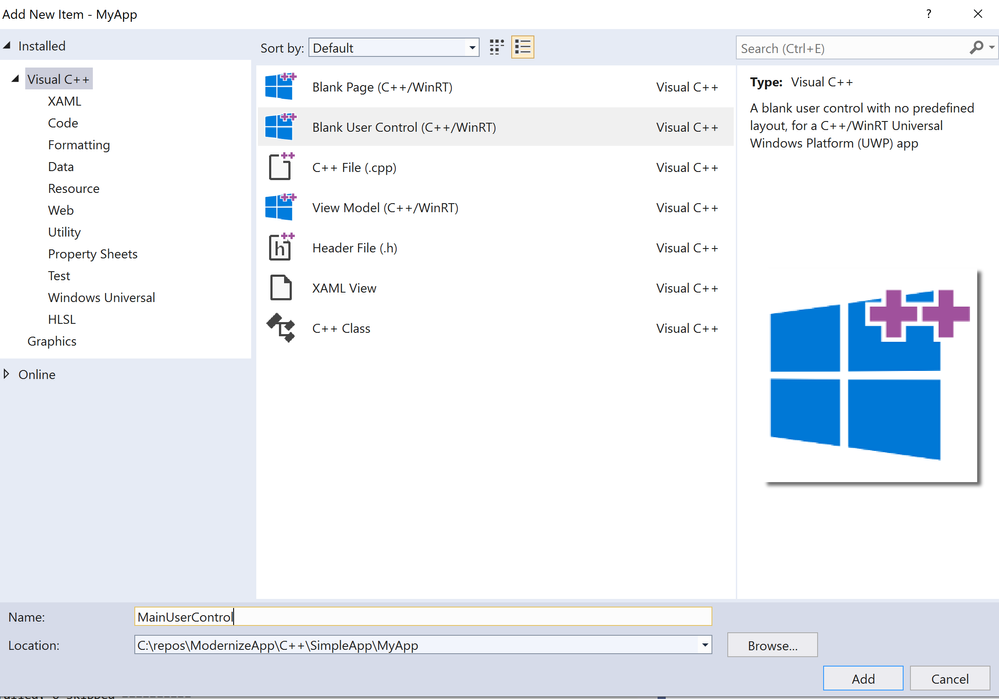Select the Resource category
Image resolution: width=999 pixels, height=699 pixels.
[74, 189]
